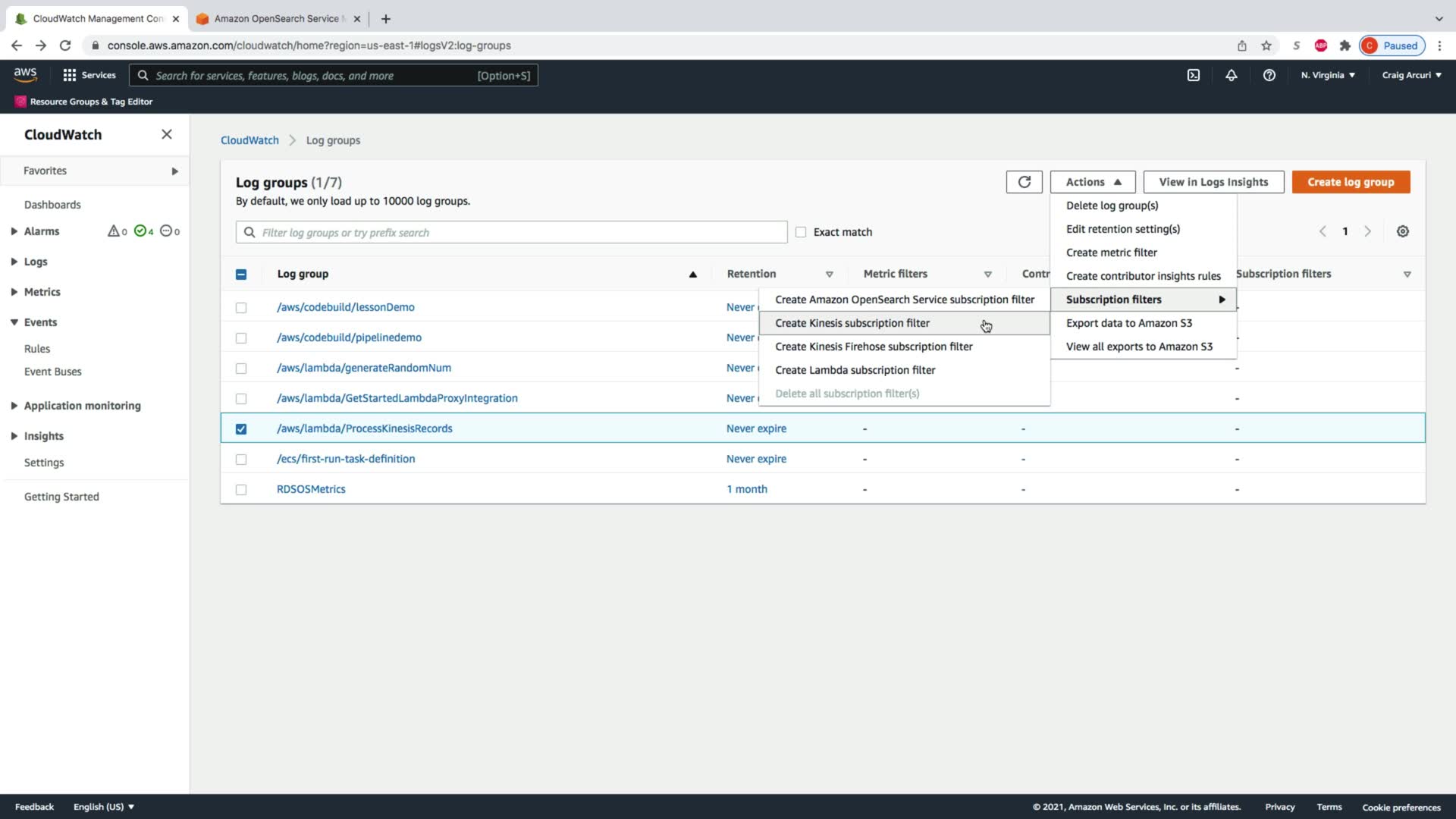
Task: Open the Services grid menu
Action: [89, 75]
